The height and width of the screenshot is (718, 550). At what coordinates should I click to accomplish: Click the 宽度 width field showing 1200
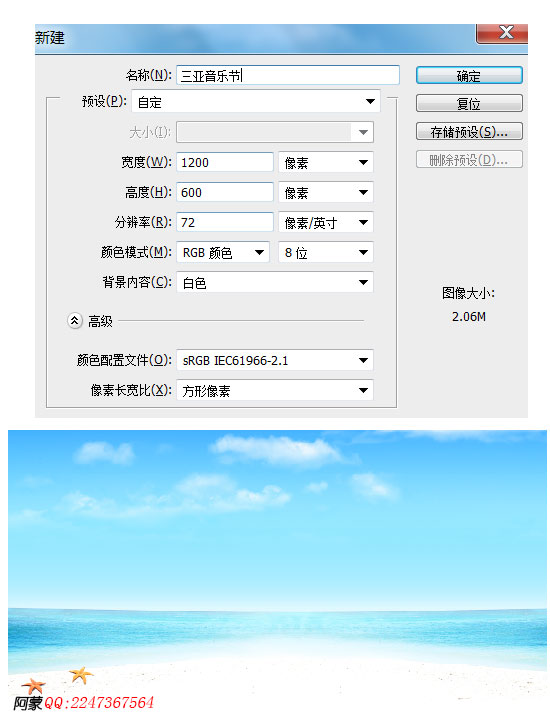[224, 163]
